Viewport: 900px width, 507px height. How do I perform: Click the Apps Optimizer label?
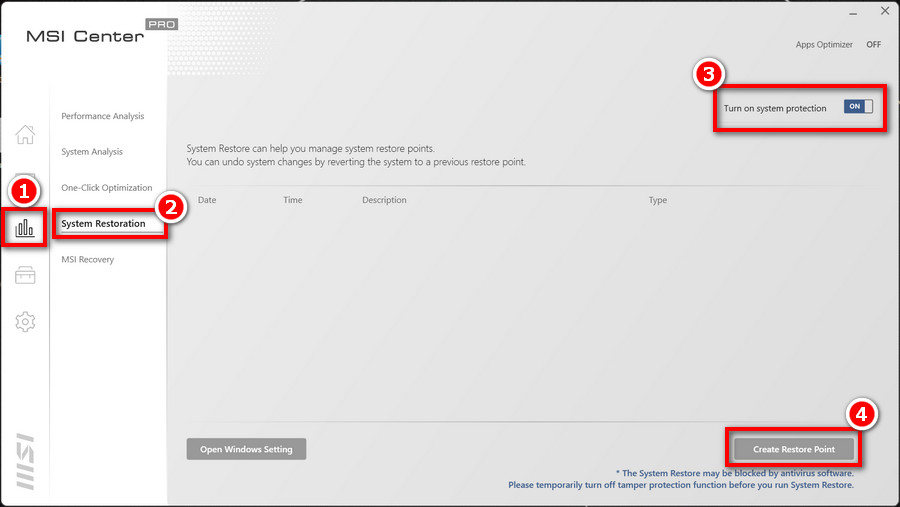point(824,44)
